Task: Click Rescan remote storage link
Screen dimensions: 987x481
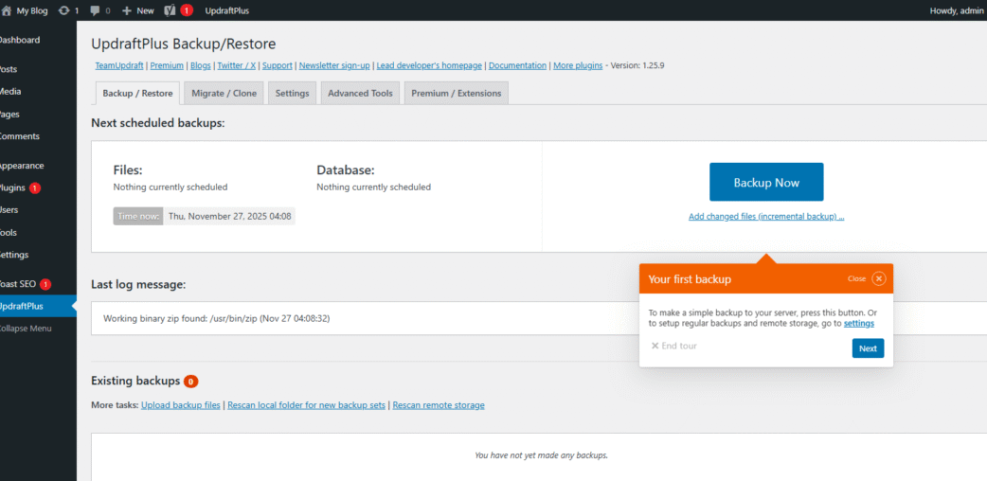Action: (x=439, y=405)
